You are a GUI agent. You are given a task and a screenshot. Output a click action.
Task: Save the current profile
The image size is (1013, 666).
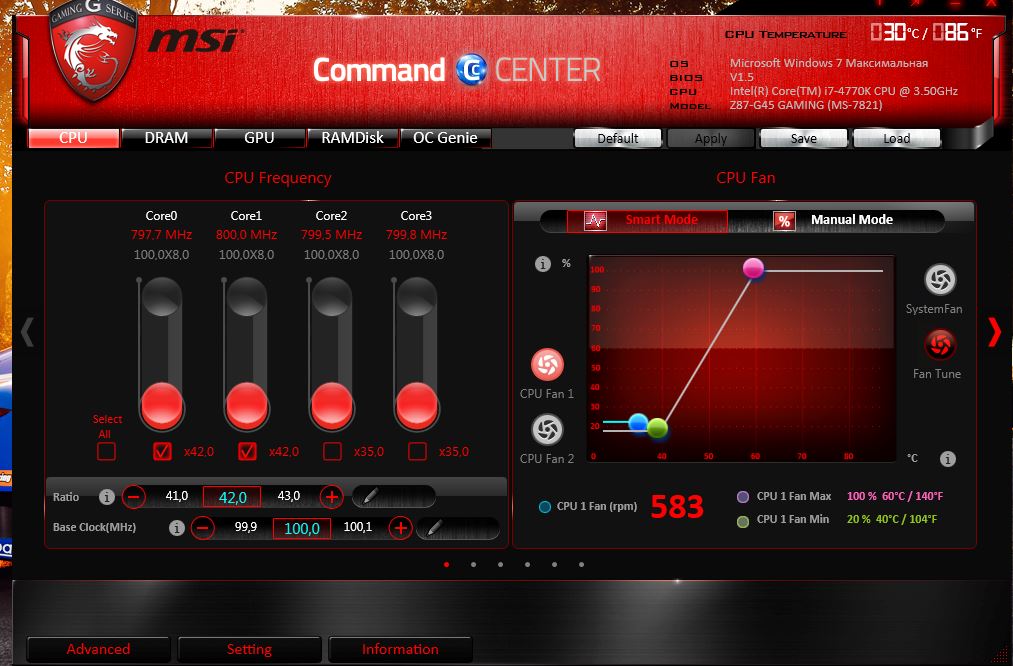(804, 138)
